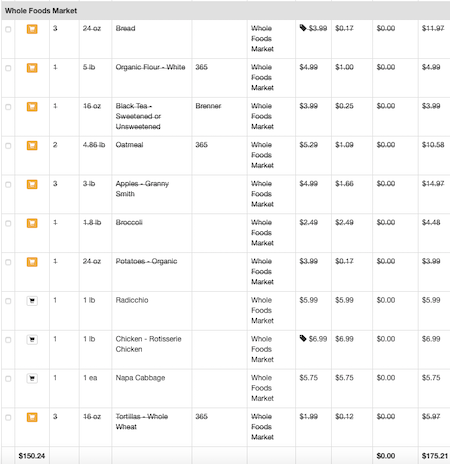Click orange cart icon for Tortillas - Whole Wheat
Screen dimensions: 450x464
tap(32, 417)
